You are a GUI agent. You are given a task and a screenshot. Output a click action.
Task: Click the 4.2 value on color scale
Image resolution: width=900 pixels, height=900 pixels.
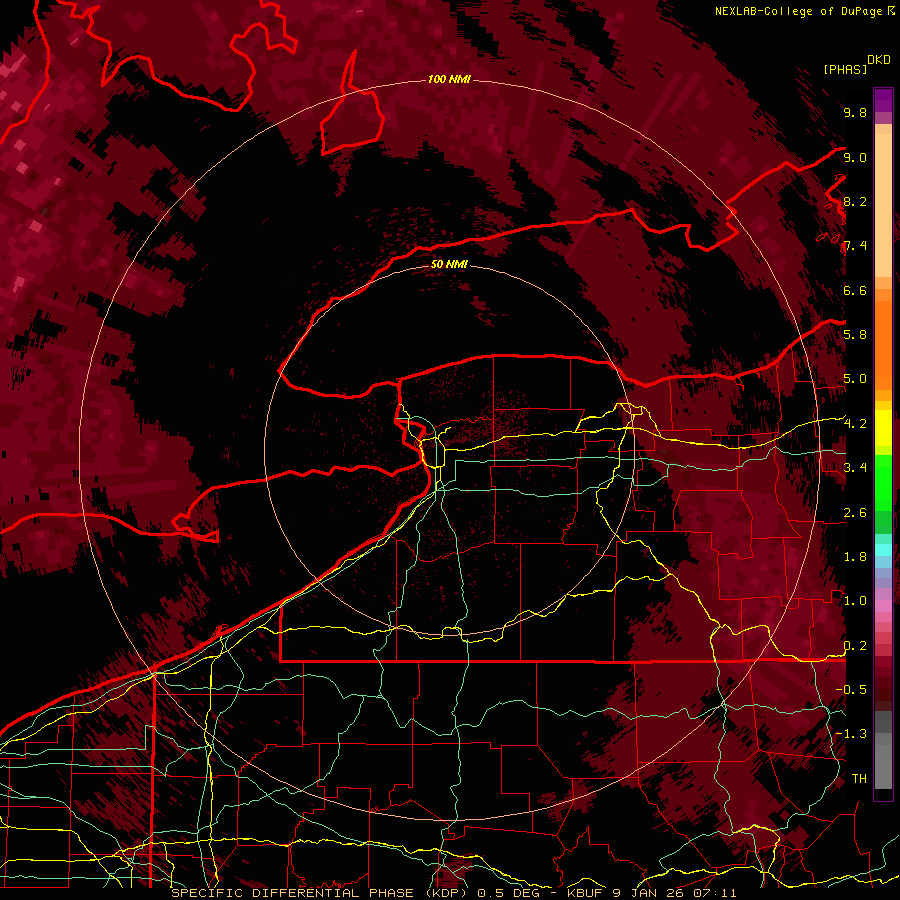pos(855,424)
